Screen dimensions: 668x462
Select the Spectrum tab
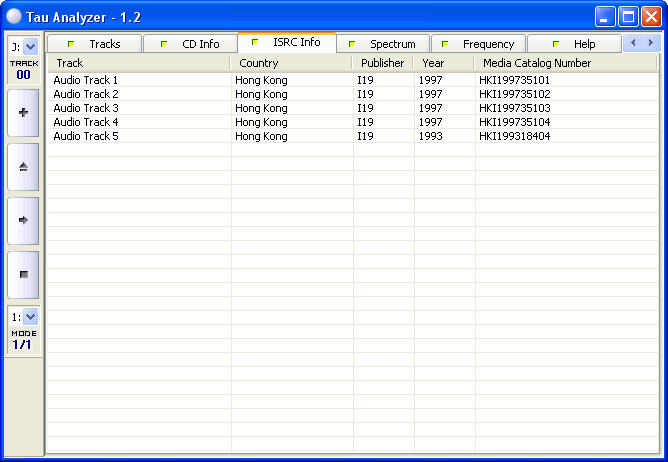coord(383,44)
